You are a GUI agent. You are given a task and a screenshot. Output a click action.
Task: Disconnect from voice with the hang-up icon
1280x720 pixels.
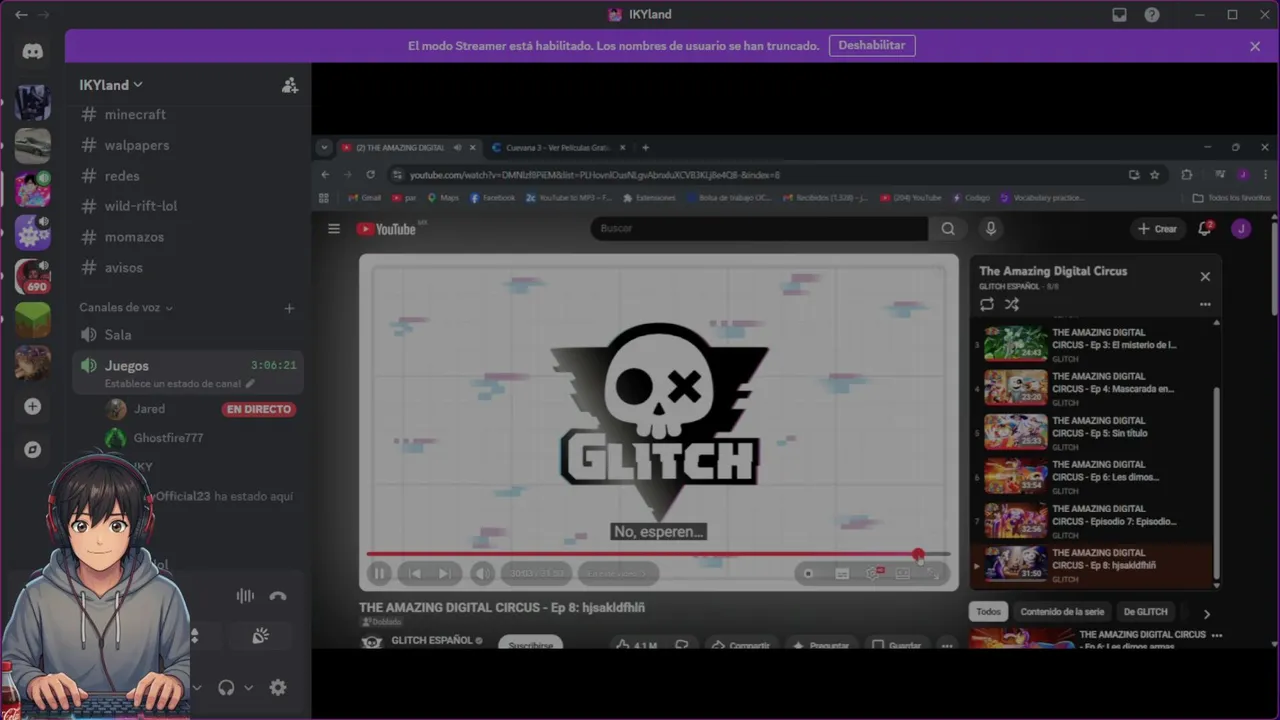[x=278, y=596]
